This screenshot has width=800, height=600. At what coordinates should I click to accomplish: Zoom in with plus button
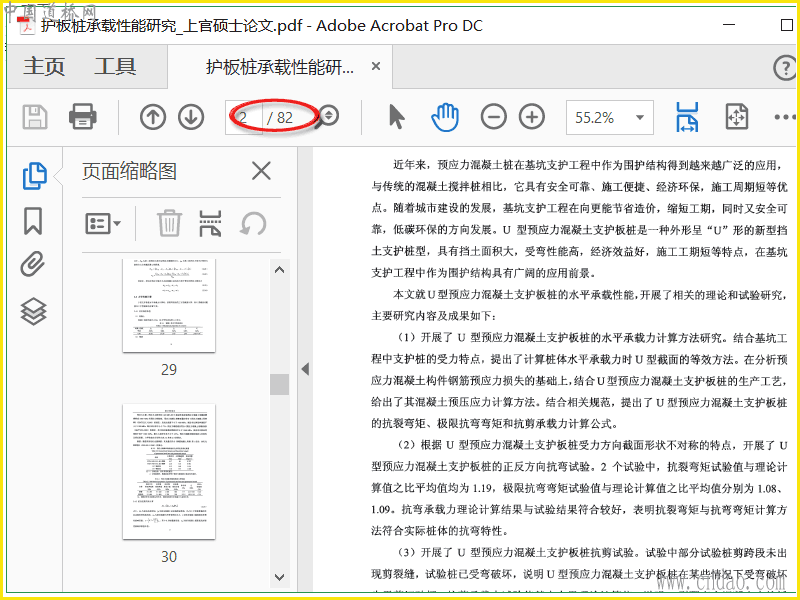point(532,117)
